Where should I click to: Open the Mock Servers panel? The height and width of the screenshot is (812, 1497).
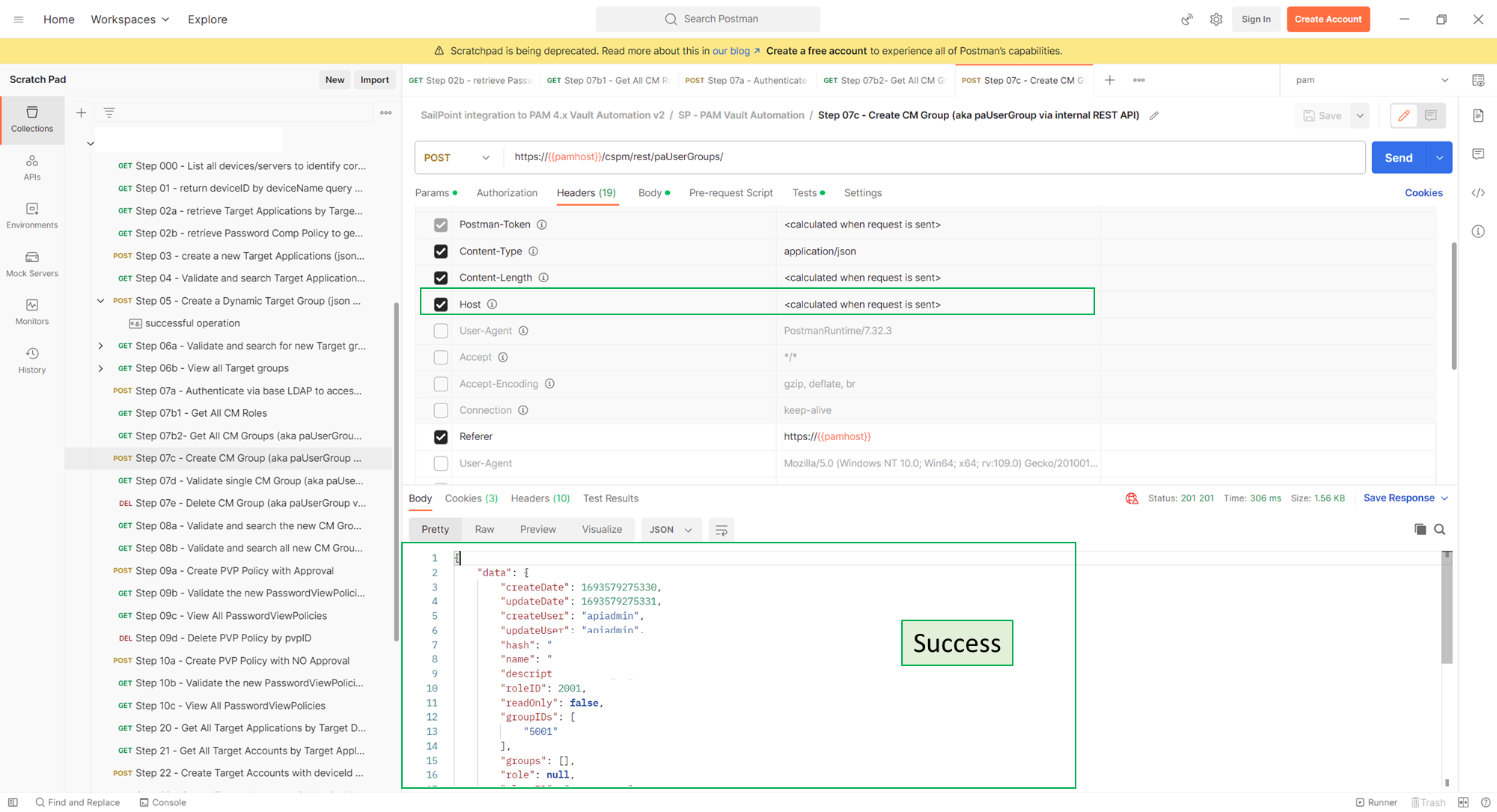click(x=32, y=263)
